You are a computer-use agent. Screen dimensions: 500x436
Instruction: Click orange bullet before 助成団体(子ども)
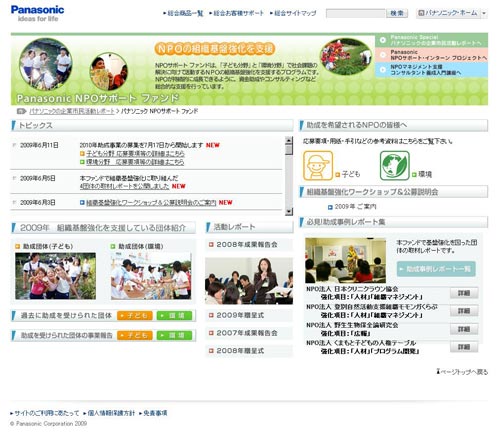(18, 246)
